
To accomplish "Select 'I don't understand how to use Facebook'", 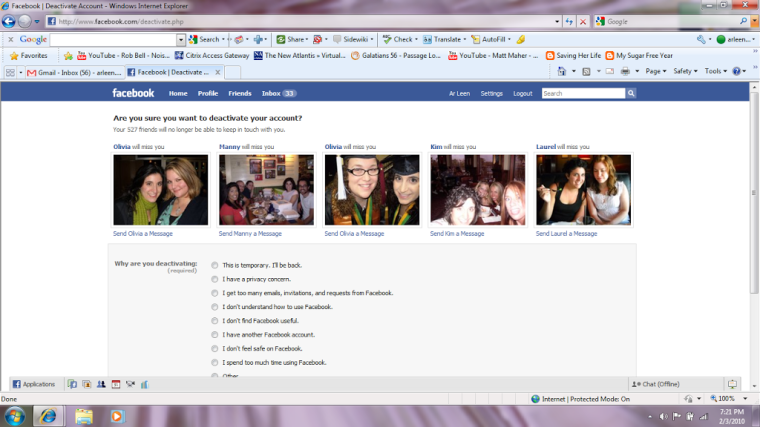I will click(214, 307).
